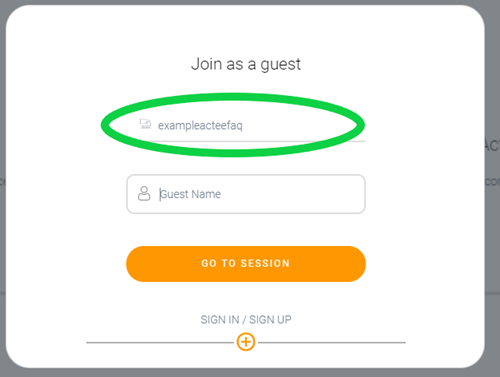Screen dimensions: 500x377
Task: Click the divider line right of plus icon
Action: click(x=332, y=342)
